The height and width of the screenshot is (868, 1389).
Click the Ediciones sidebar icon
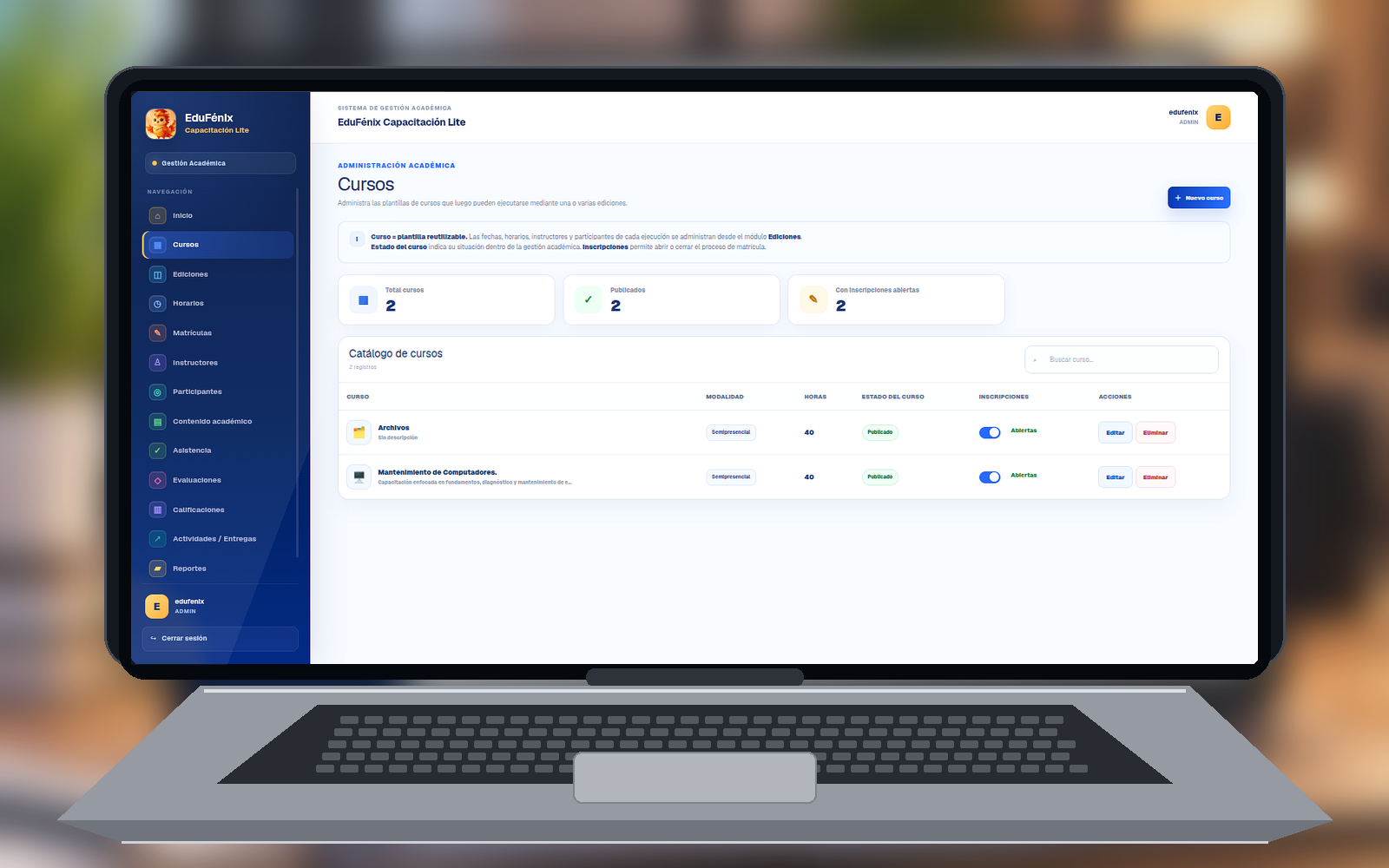coord(157,274)
